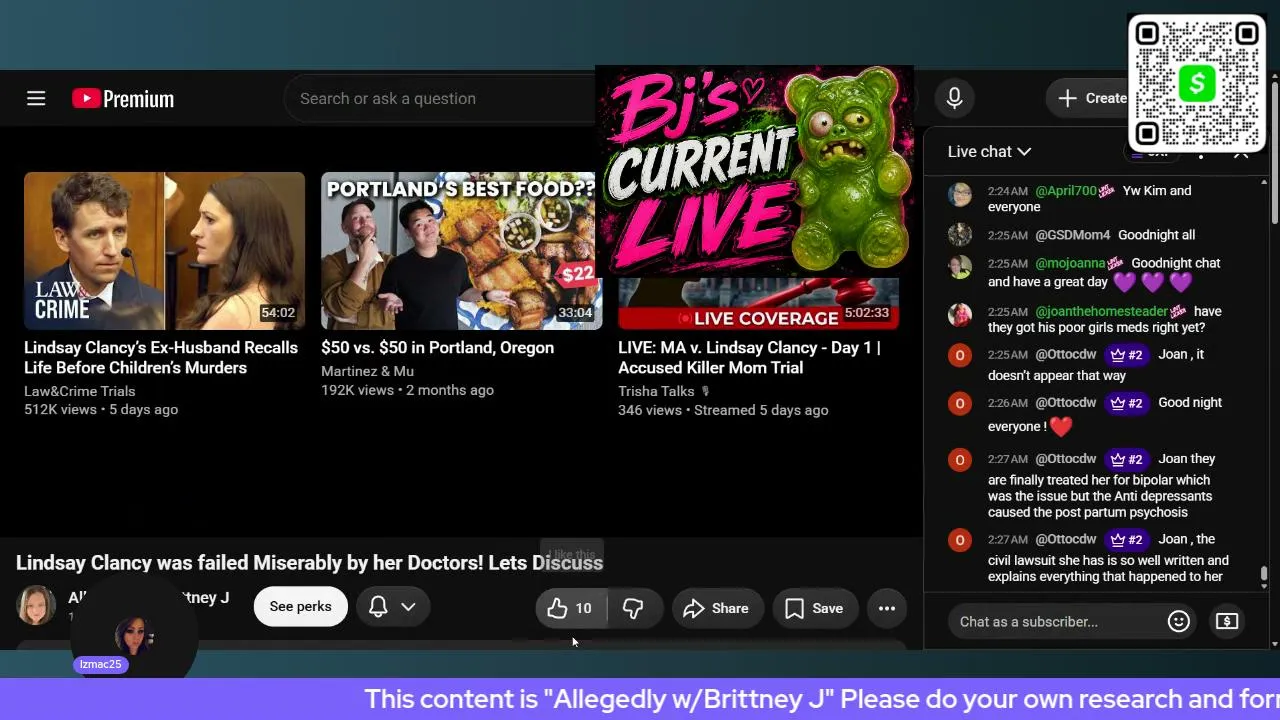Expand the Live chat mode dropdown
Viewport: 1280px width, 720px height.
989,151
